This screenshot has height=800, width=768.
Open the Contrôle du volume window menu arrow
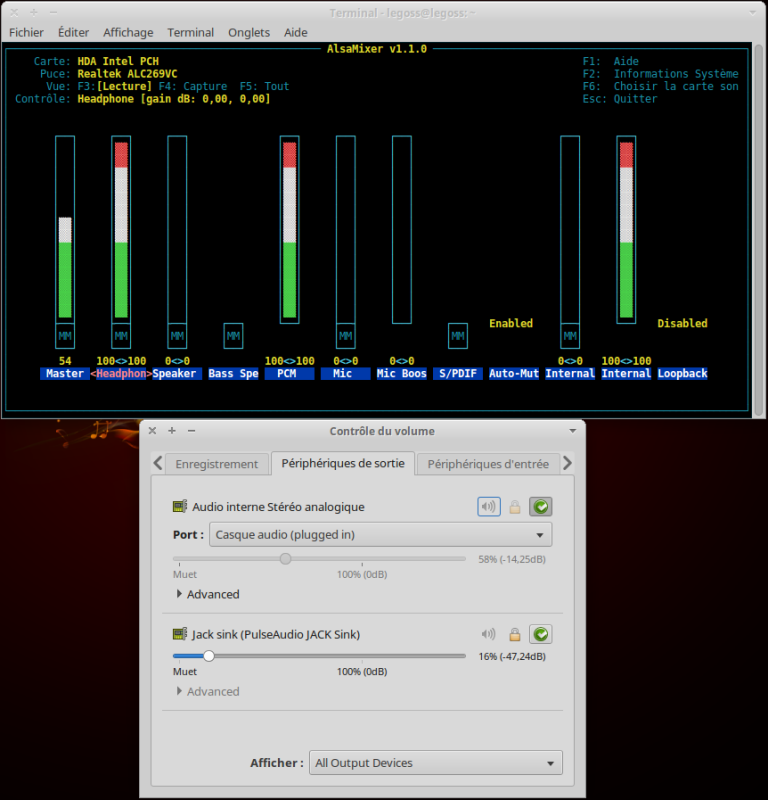573,431
